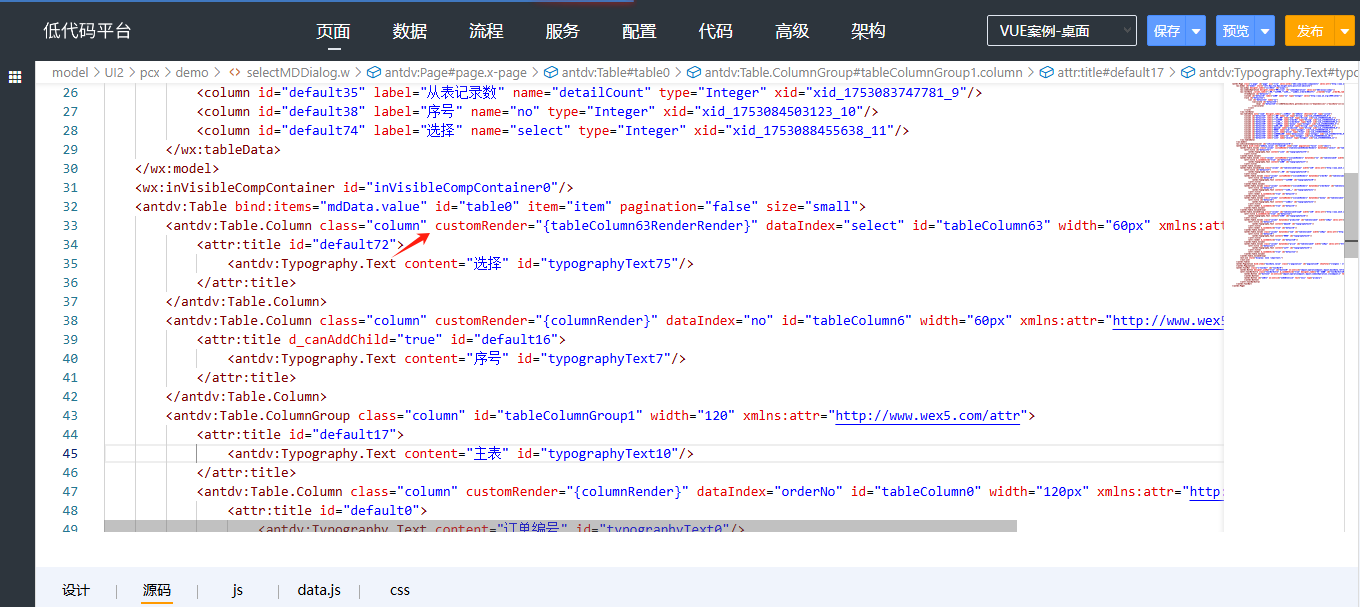Switch to the 源码 tab
The width and height of the screenshot is (1360, 607).
[157, 590]
